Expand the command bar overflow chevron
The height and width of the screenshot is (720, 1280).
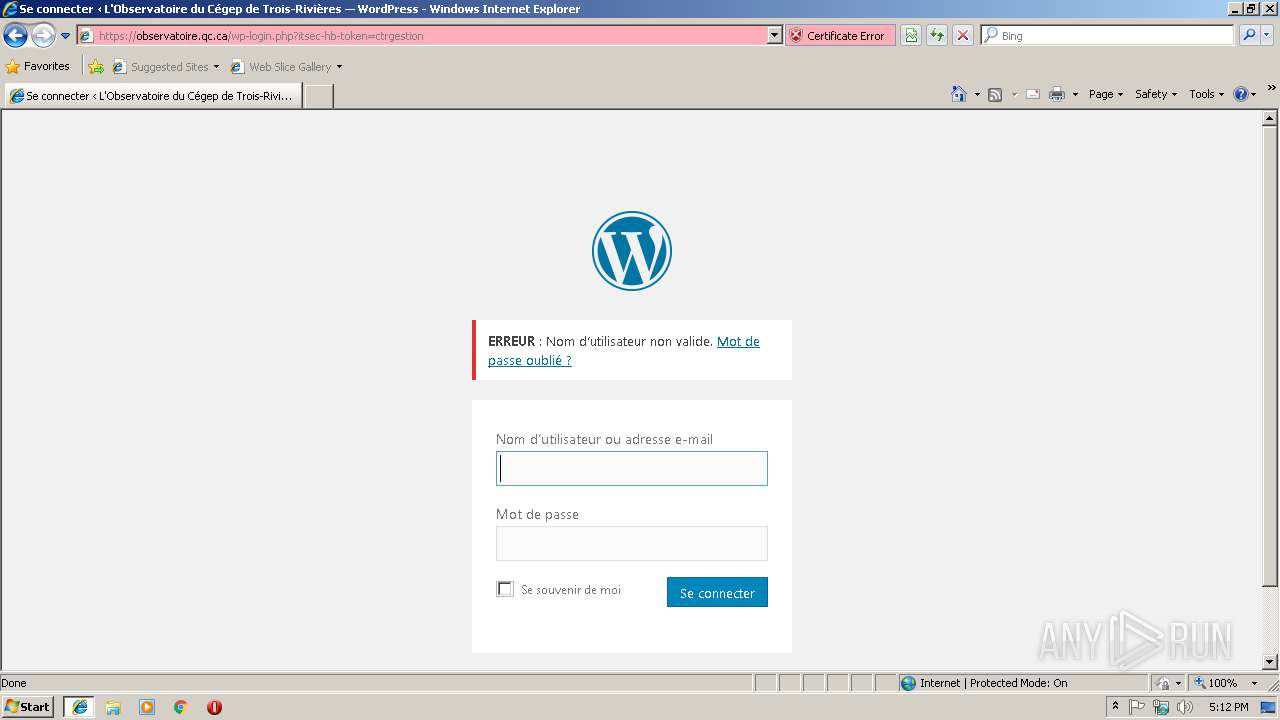1271,88
